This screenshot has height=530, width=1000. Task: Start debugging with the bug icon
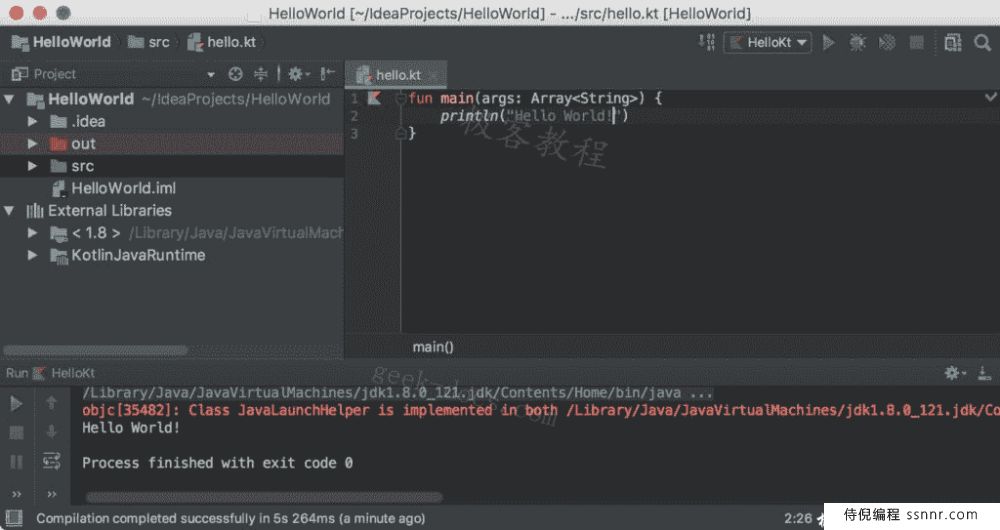857,43
